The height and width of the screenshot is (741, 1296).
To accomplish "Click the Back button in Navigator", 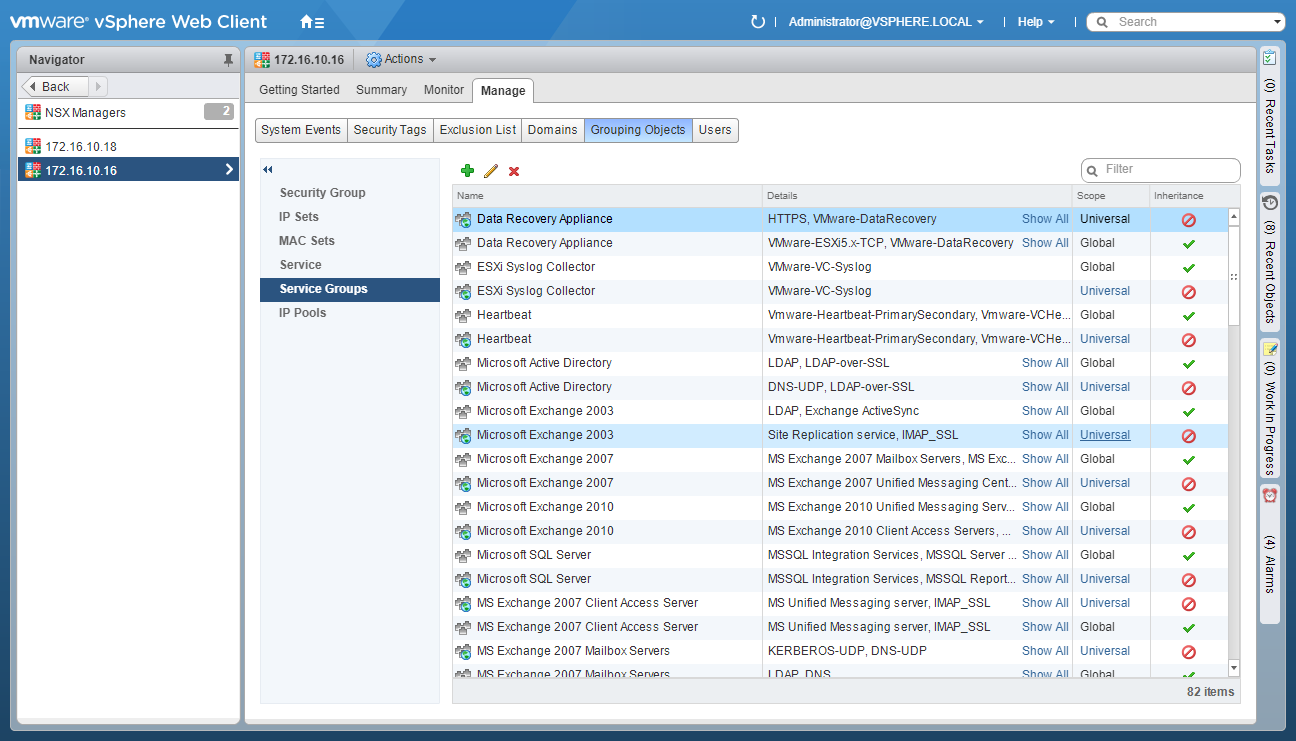I will (x=55, y=87).
